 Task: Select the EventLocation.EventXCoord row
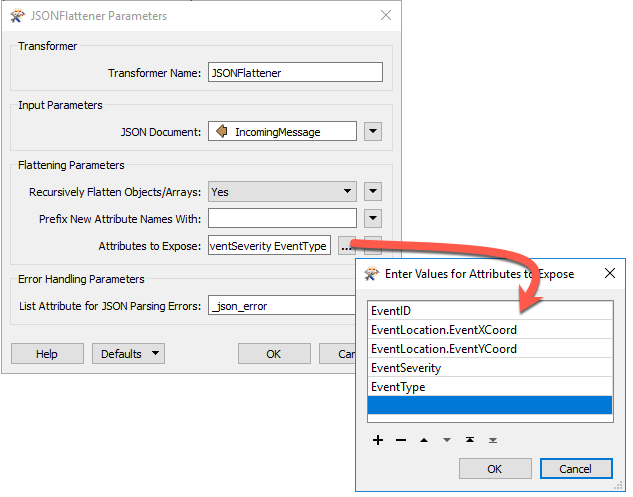click(x=490, y=329)
